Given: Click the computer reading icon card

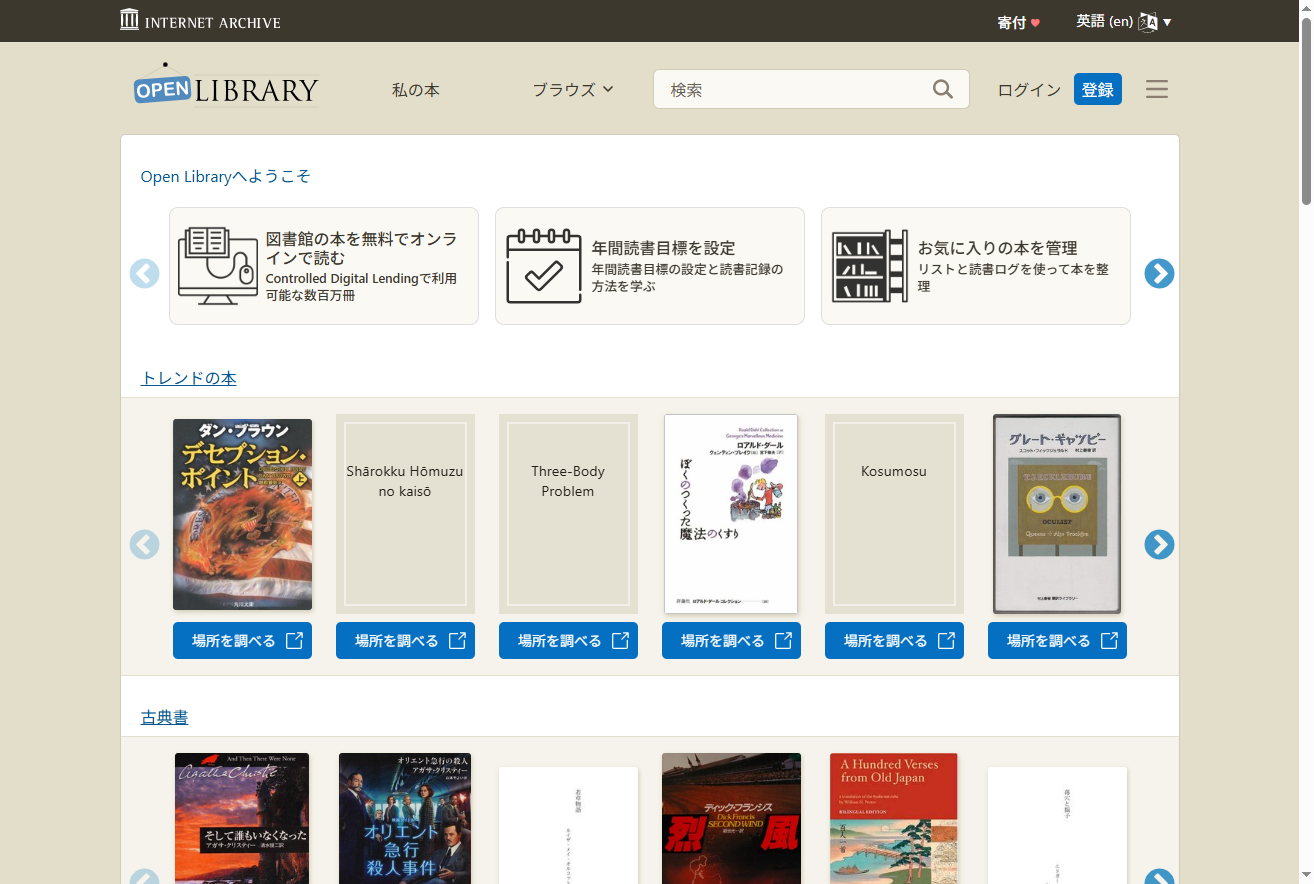Looking at the screenshot, I should click(218, 265).
